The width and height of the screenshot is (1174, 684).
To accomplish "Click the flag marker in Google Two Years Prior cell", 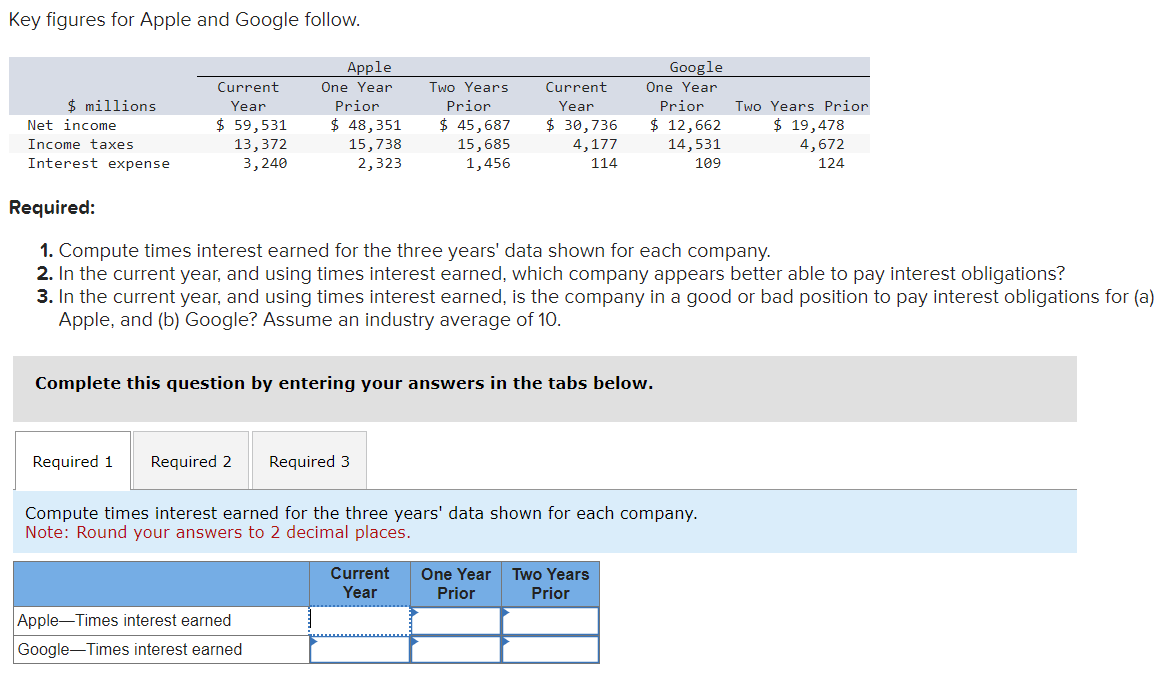I will (506, 641).
